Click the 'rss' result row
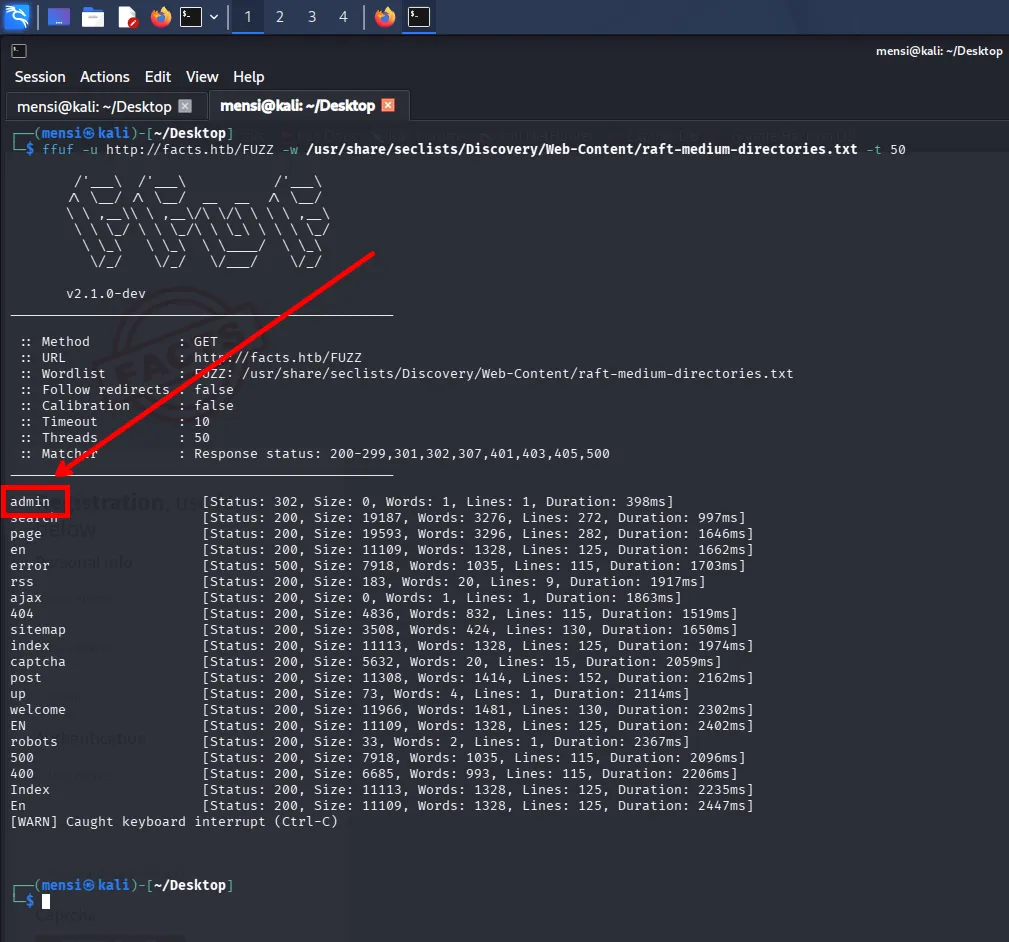 (357, 582)
